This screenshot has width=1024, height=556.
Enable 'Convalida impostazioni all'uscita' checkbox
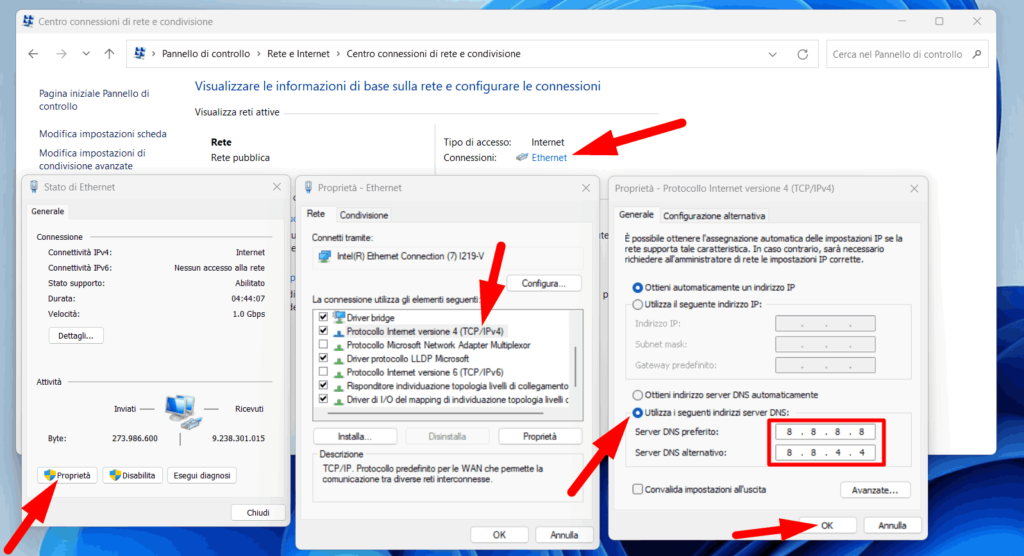pyautogui.click(x=637, y=489)
